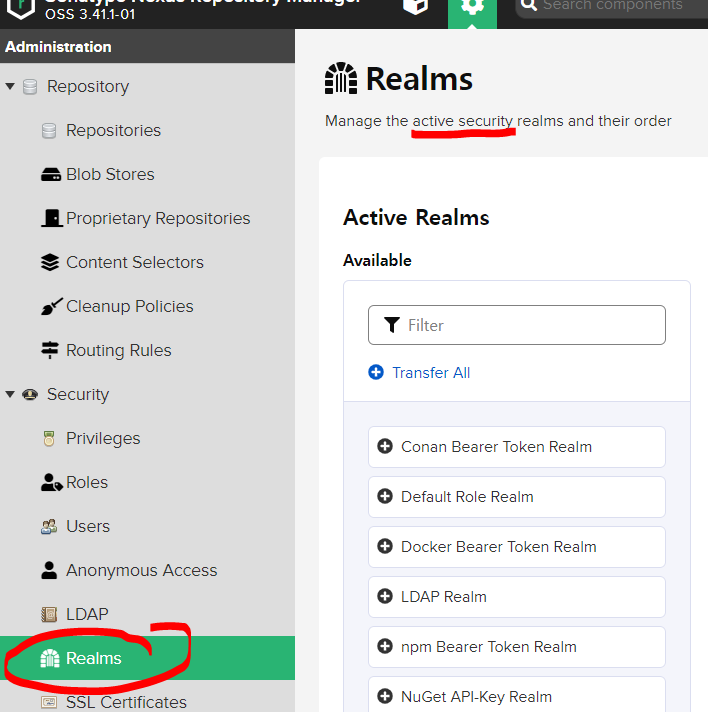Click the Content Selectors layers icon
The width and height of the screenshot is (708, 712).
tap(50, 262)
